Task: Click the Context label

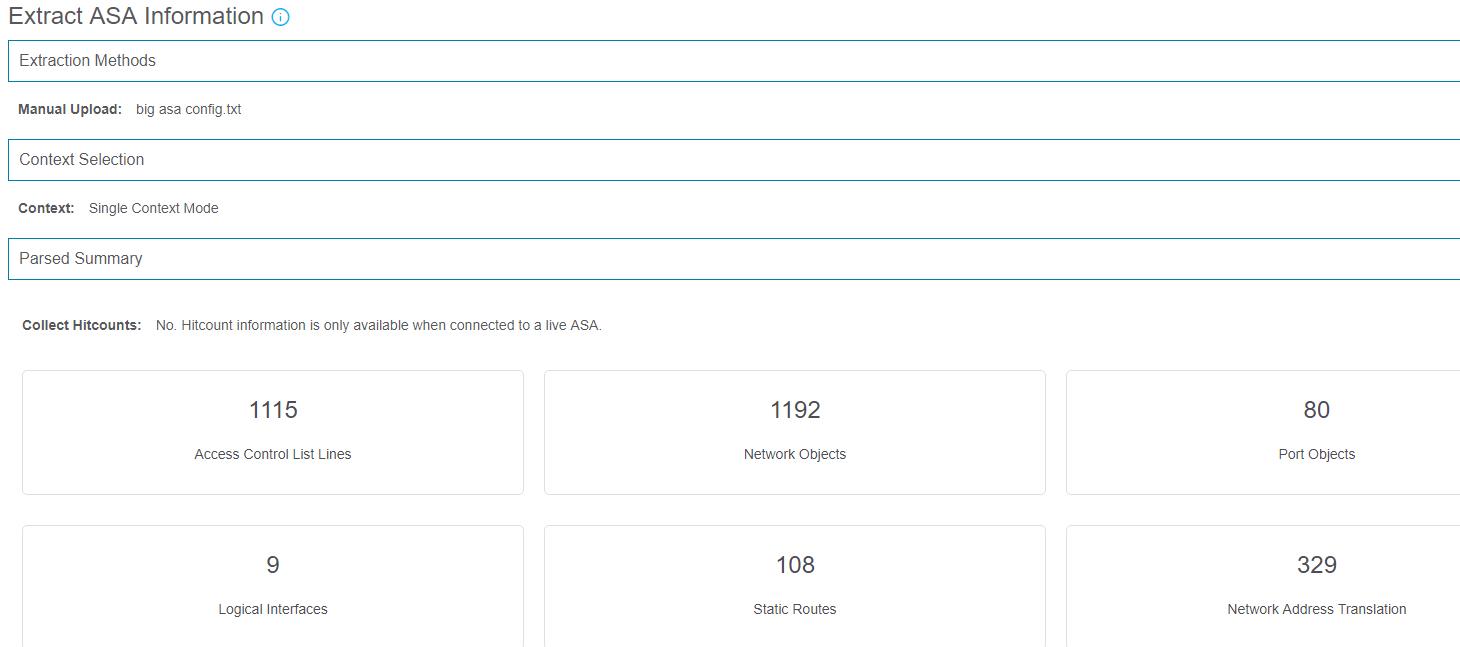Action: (46, 208)
